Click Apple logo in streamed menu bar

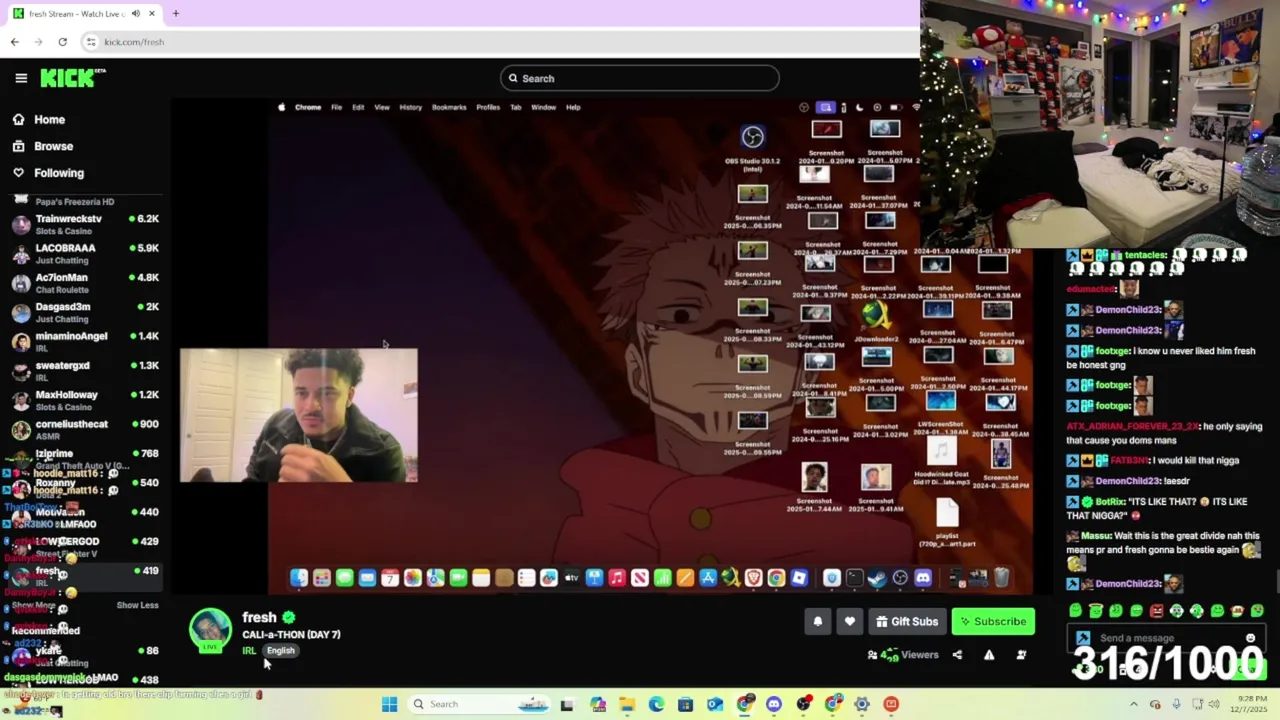(281, 107)
